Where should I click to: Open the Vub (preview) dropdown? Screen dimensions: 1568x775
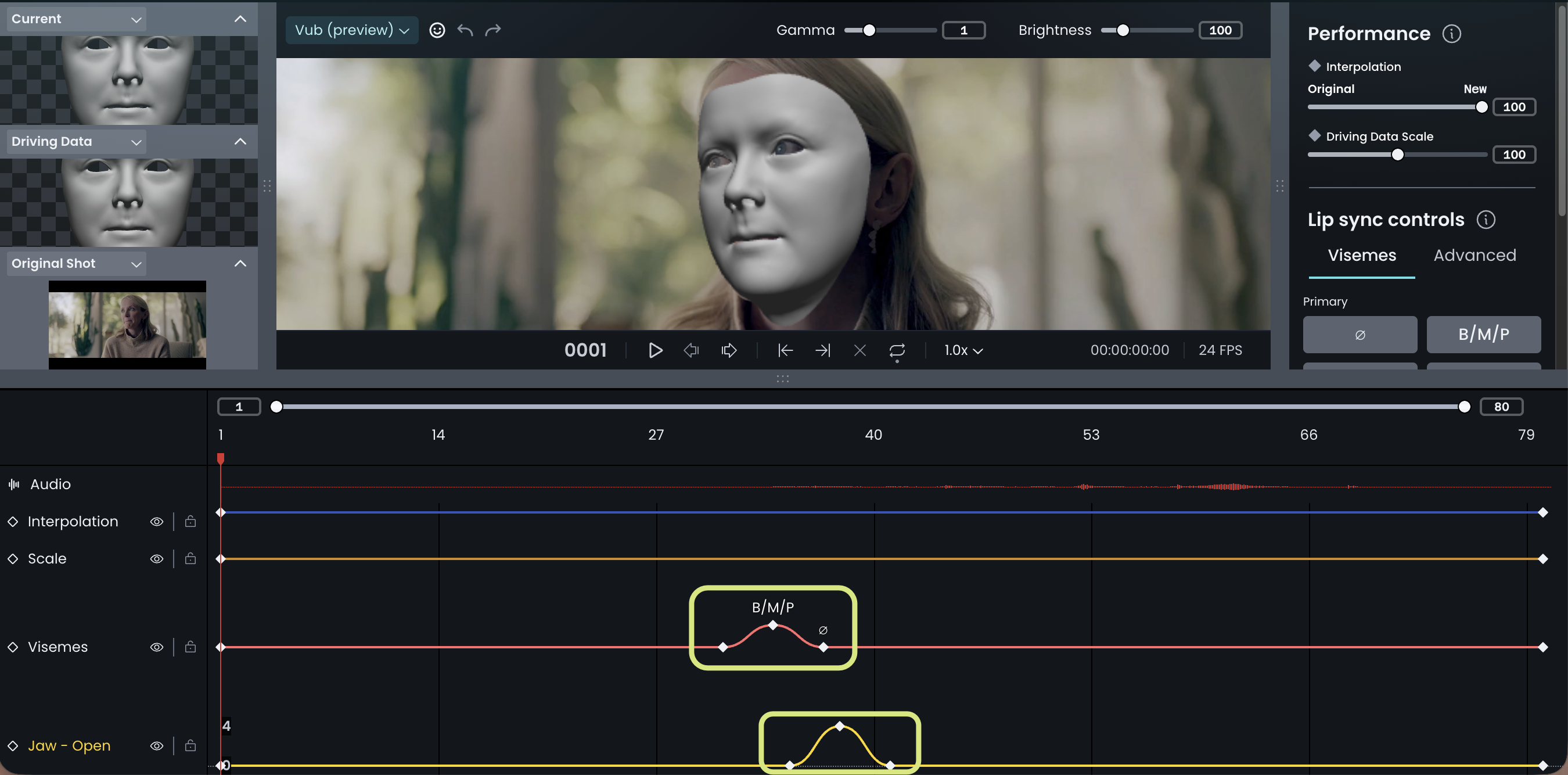coord(352,30)
